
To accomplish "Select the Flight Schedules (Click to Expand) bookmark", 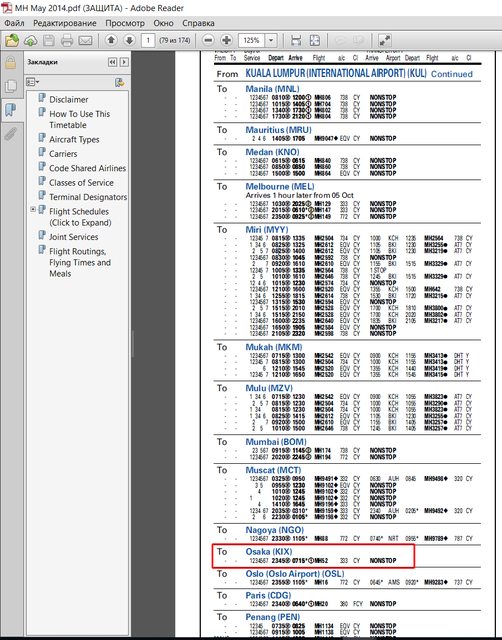I will [x=80, y=217].
